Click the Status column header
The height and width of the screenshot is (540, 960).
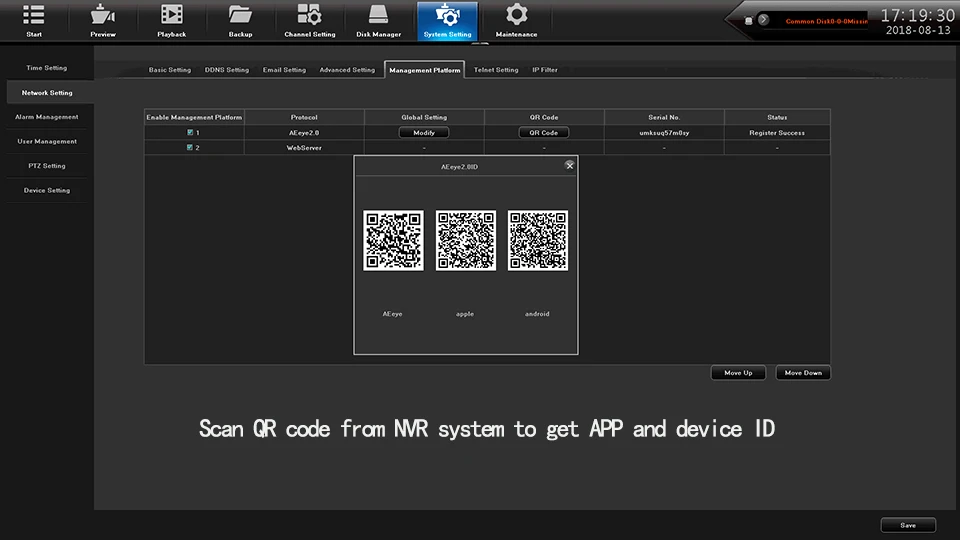[777, 117]
